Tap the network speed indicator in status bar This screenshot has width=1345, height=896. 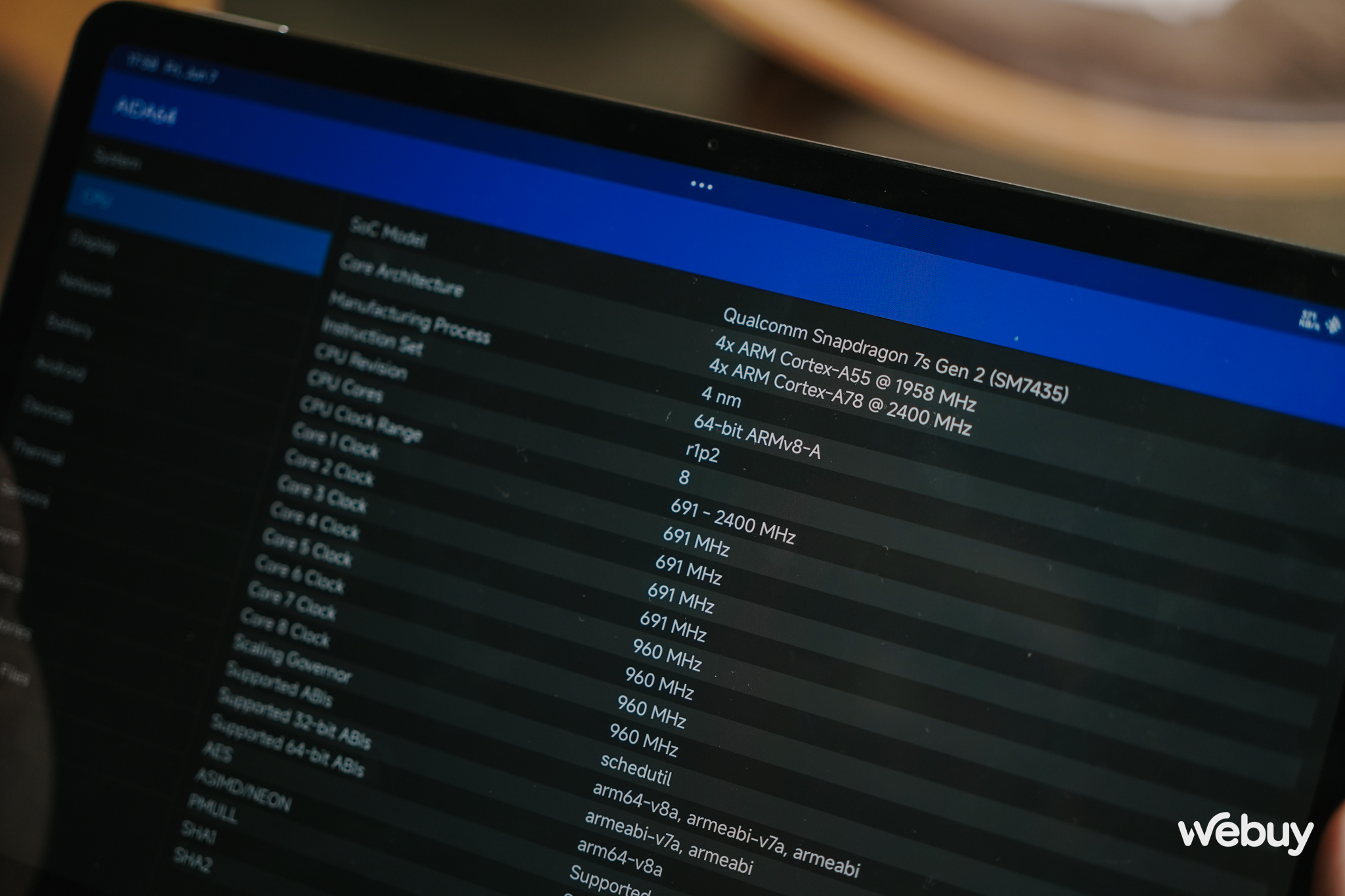[1308, 320]
